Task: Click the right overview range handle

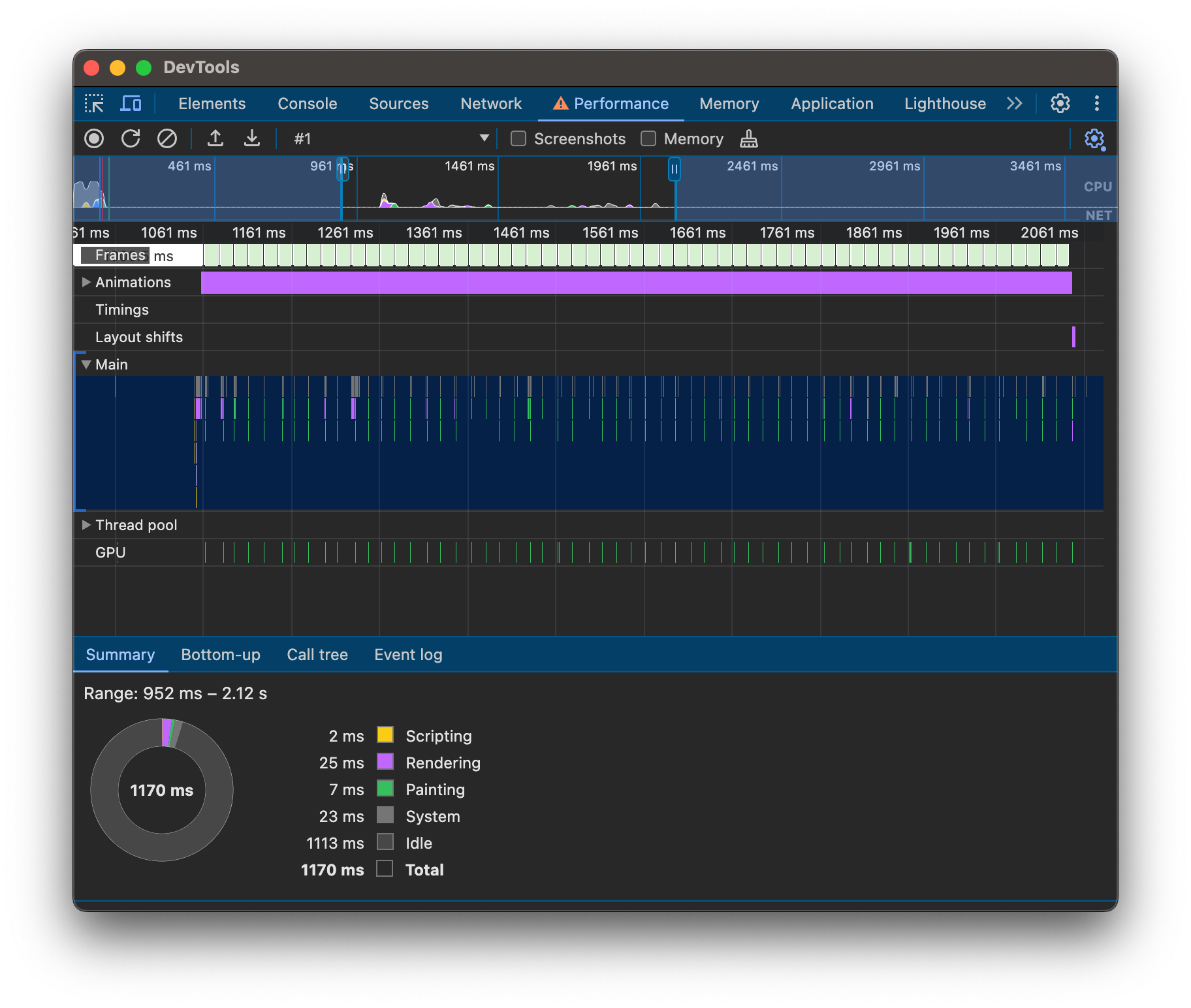Action: click(x=675, y=170)
